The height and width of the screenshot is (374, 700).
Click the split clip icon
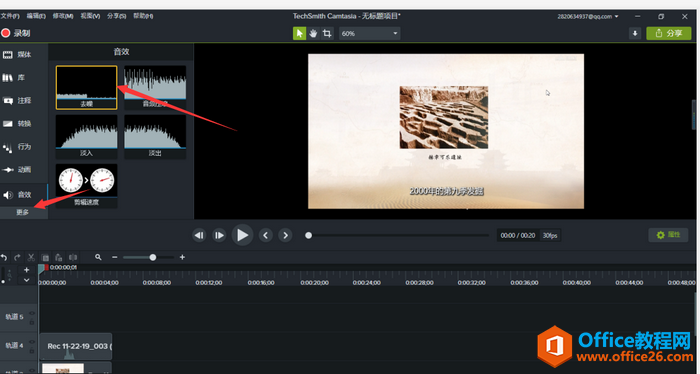click(x=73, y=258)
